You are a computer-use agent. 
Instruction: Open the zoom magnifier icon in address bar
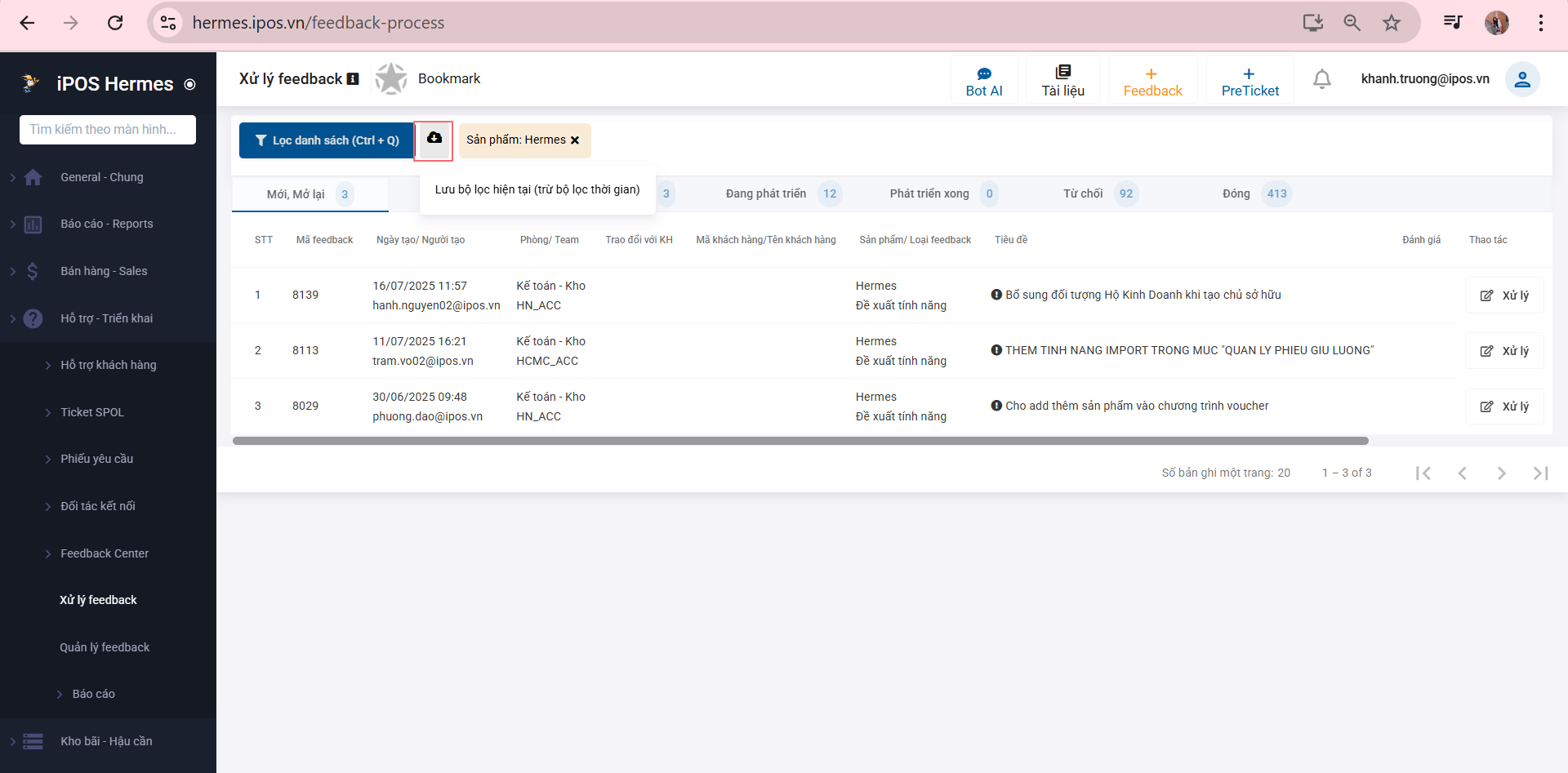tap(1352, 23)
